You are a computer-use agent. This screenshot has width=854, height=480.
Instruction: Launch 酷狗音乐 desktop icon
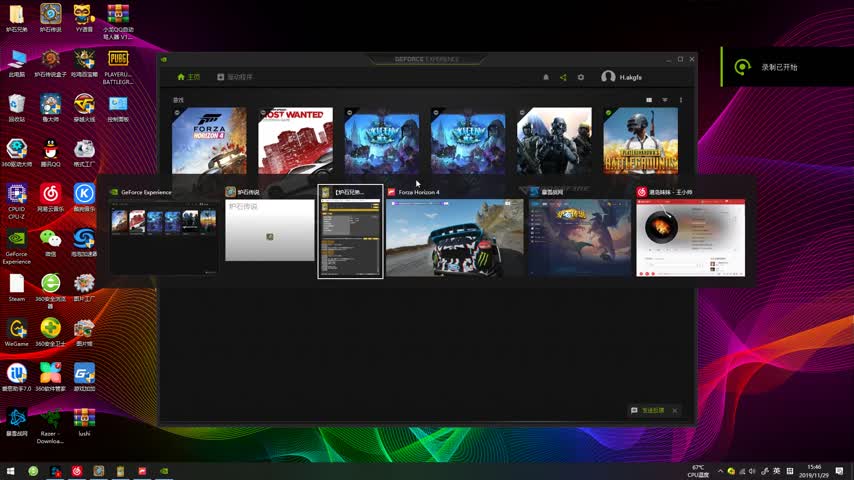tap(84, 198)
